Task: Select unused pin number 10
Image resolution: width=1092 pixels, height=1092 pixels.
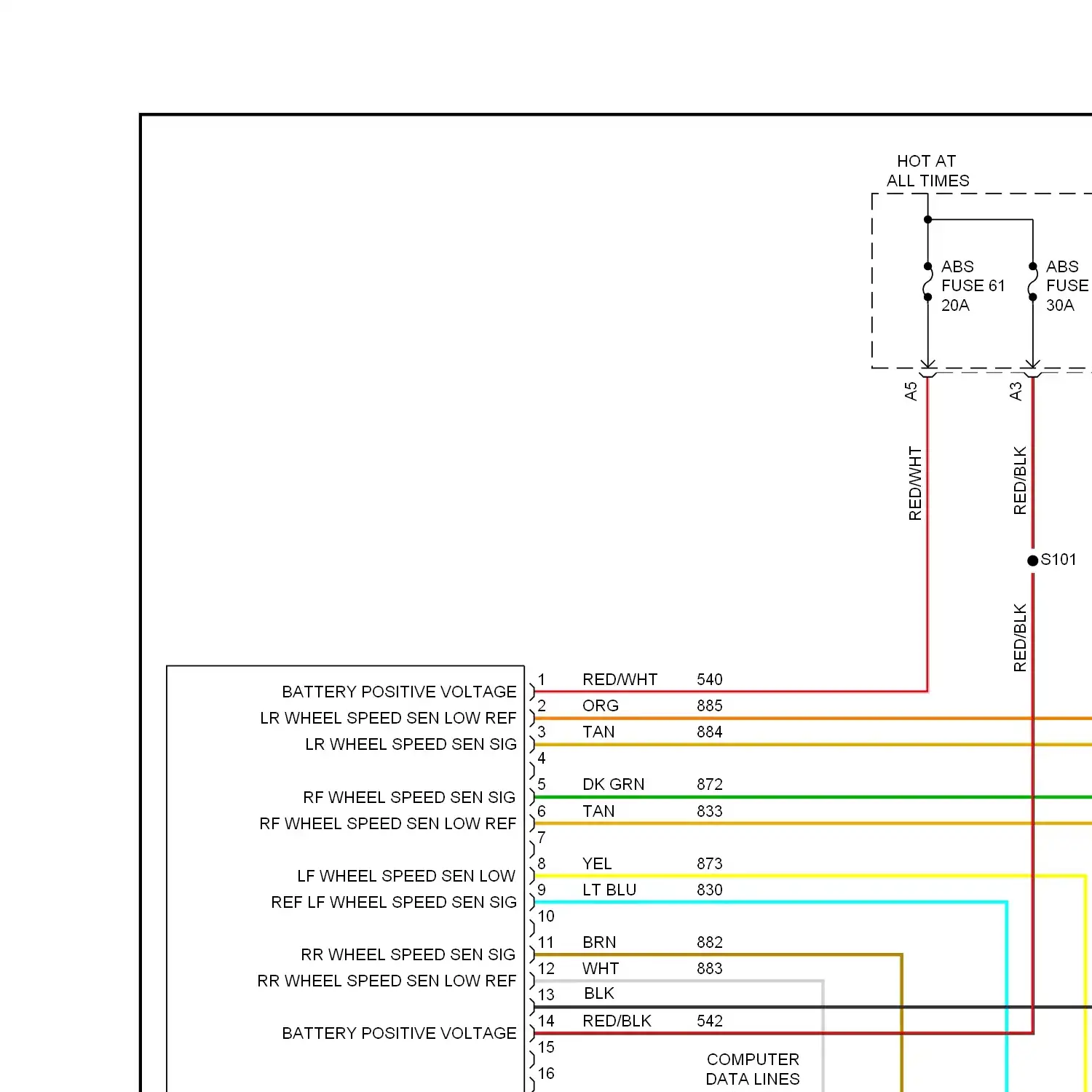Action: [546, 916]
